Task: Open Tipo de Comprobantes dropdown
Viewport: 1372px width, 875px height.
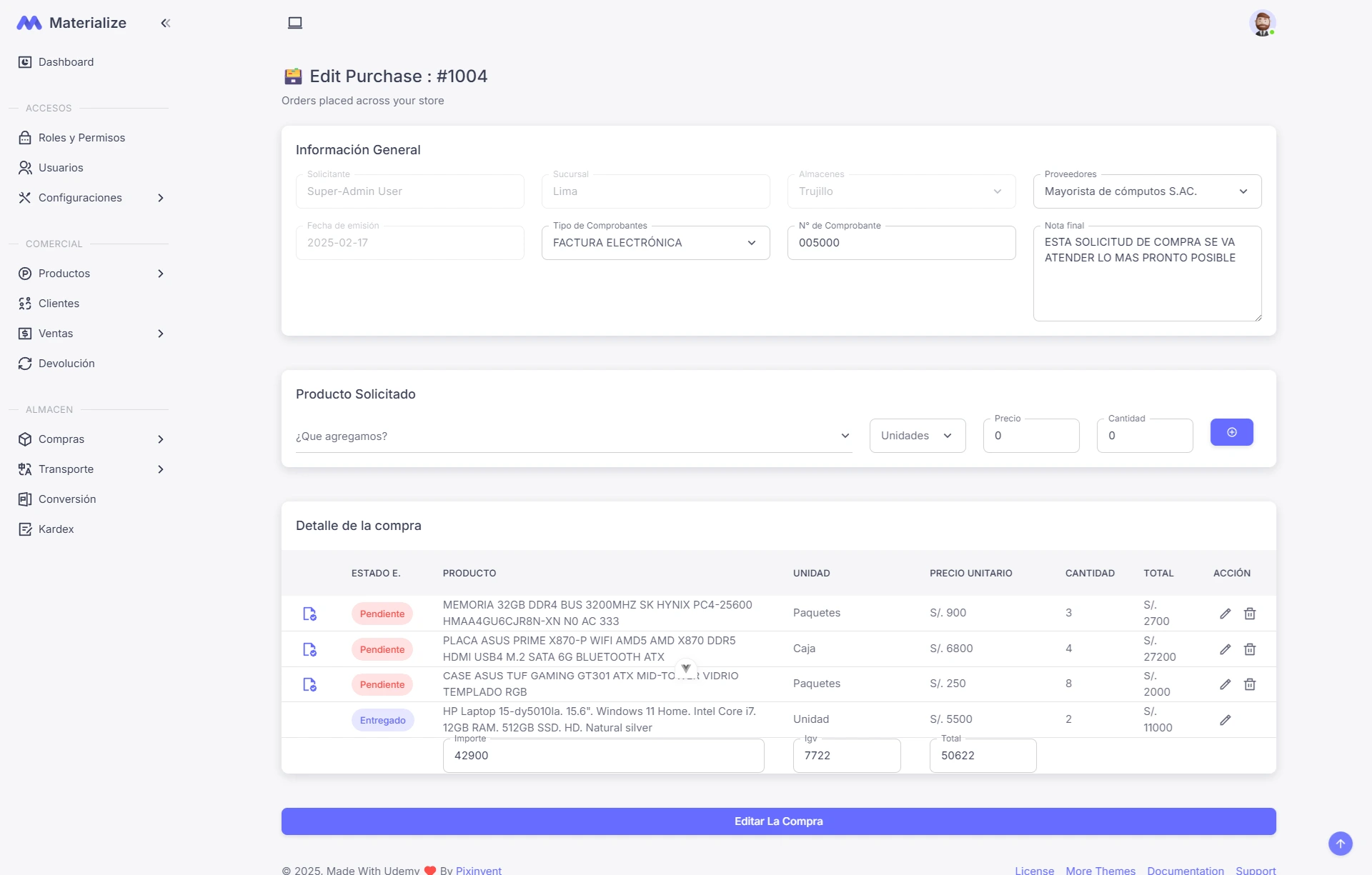Action: tap(655, 243)
